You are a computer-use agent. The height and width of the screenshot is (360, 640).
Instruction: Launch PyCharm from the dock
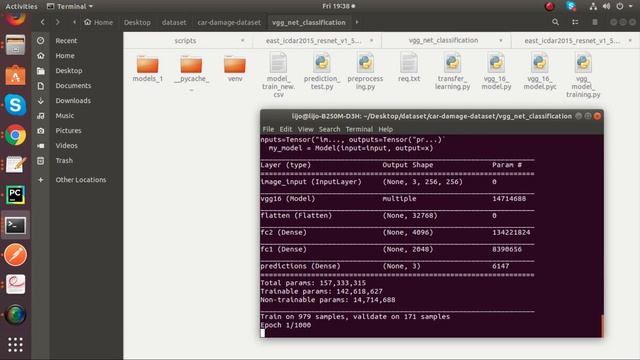[15, 195]
